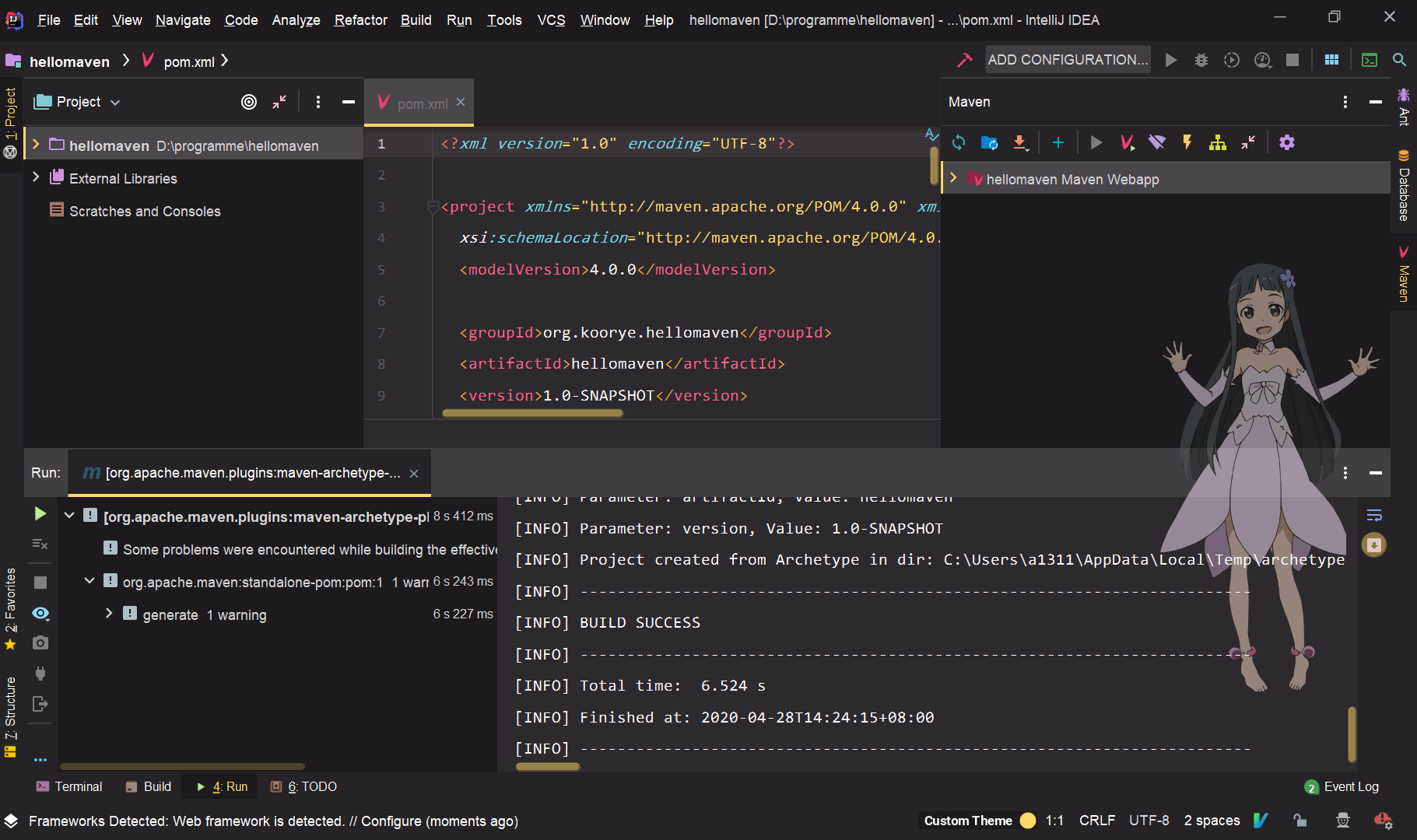Add a Maven project with the plus icon
The height and width of the screenshot is (840, 1417).
1058,142
